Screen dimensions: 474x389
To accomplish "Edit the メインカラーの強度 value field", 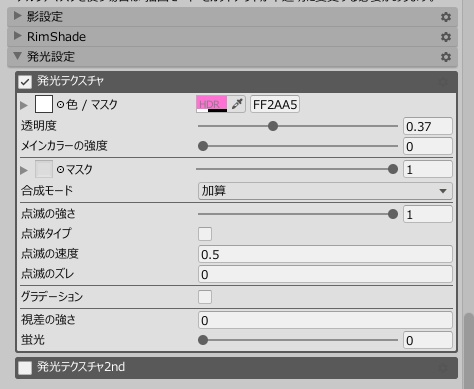I will [428, 146].
